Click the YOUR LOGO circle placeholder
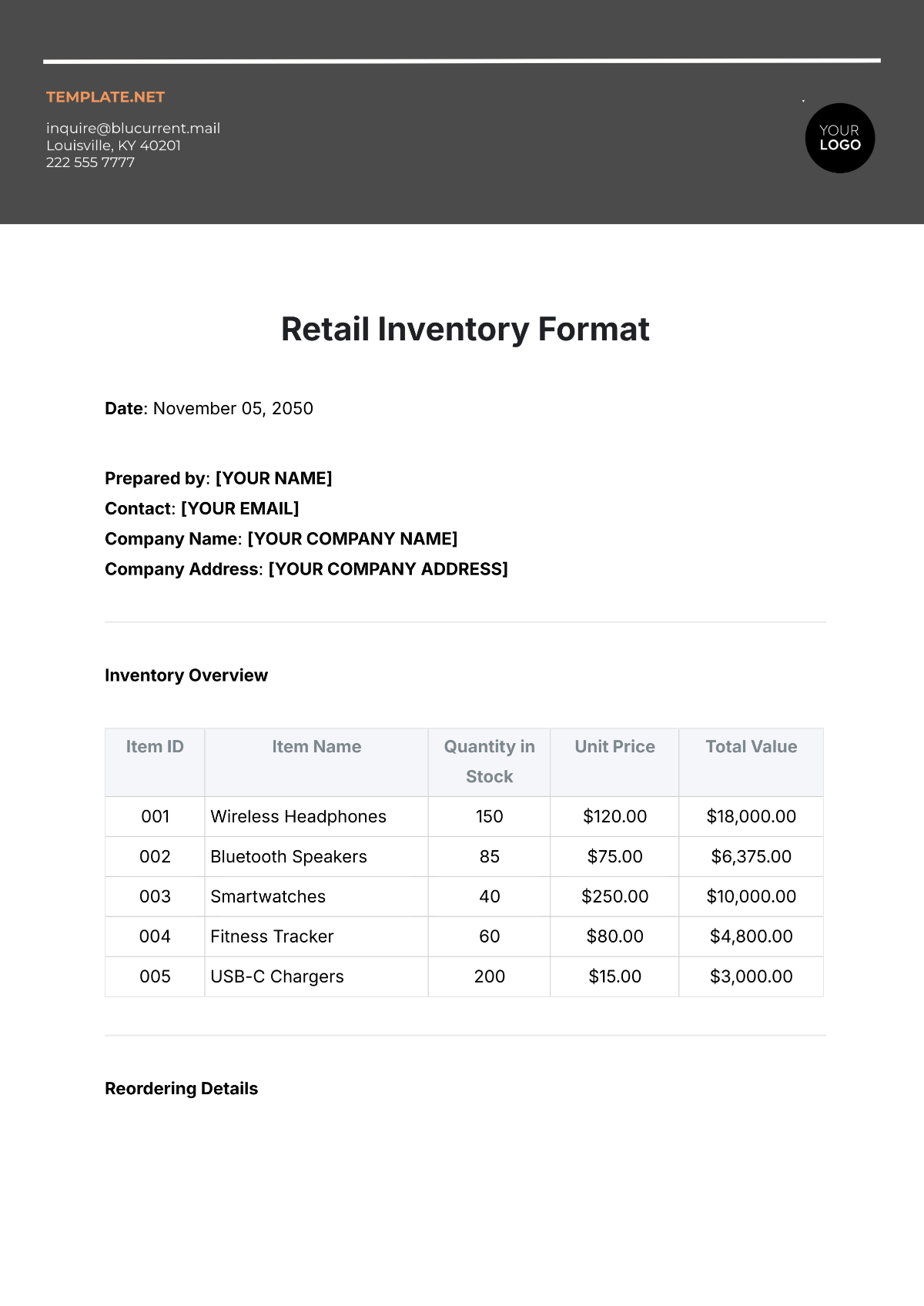 click(x=840, y=138)
